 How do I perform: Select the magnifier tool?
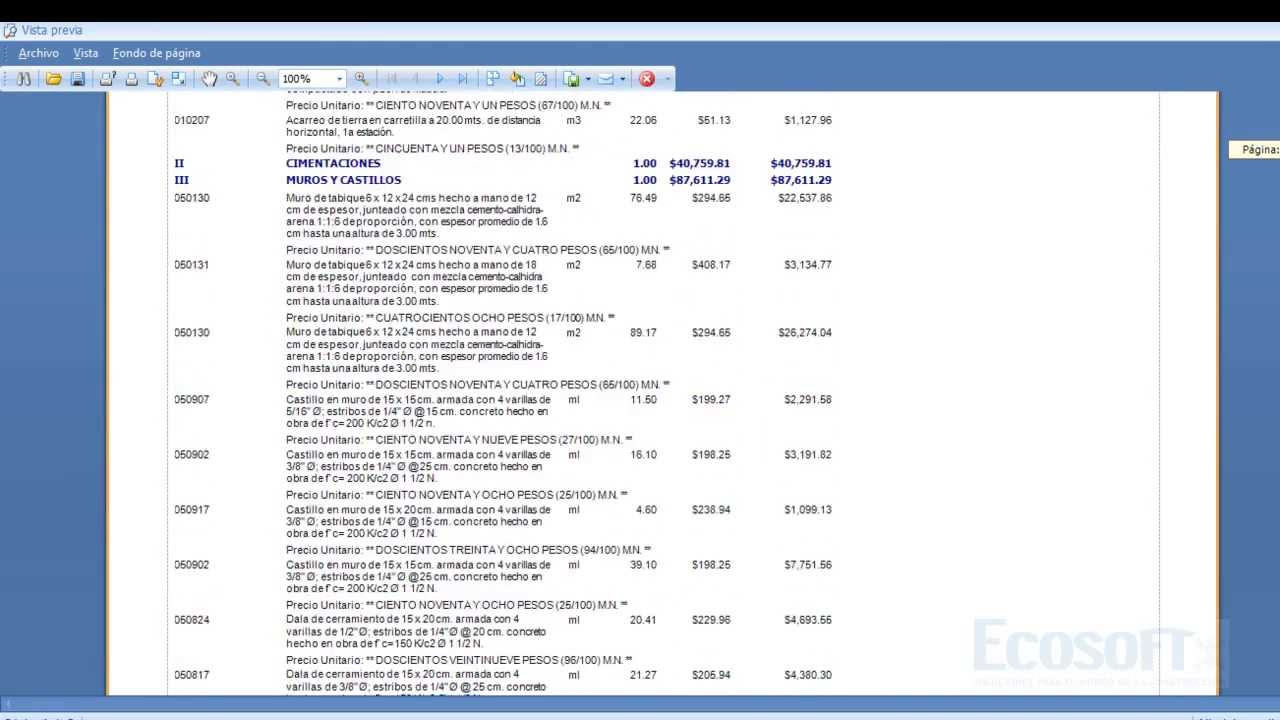pyautogui.click(x=233, y=79)
